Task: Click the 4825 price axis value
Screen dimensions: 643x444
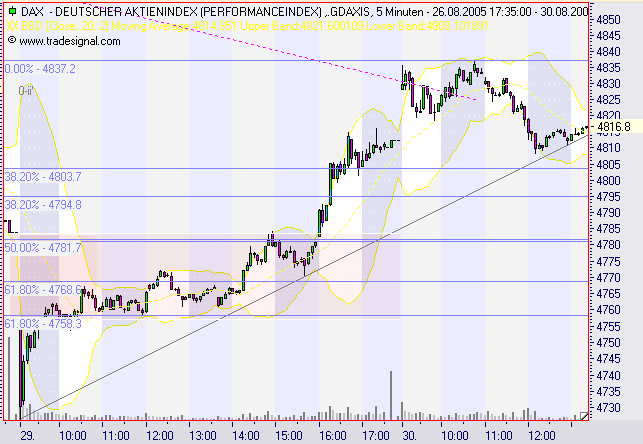Action: click(609, 100)
